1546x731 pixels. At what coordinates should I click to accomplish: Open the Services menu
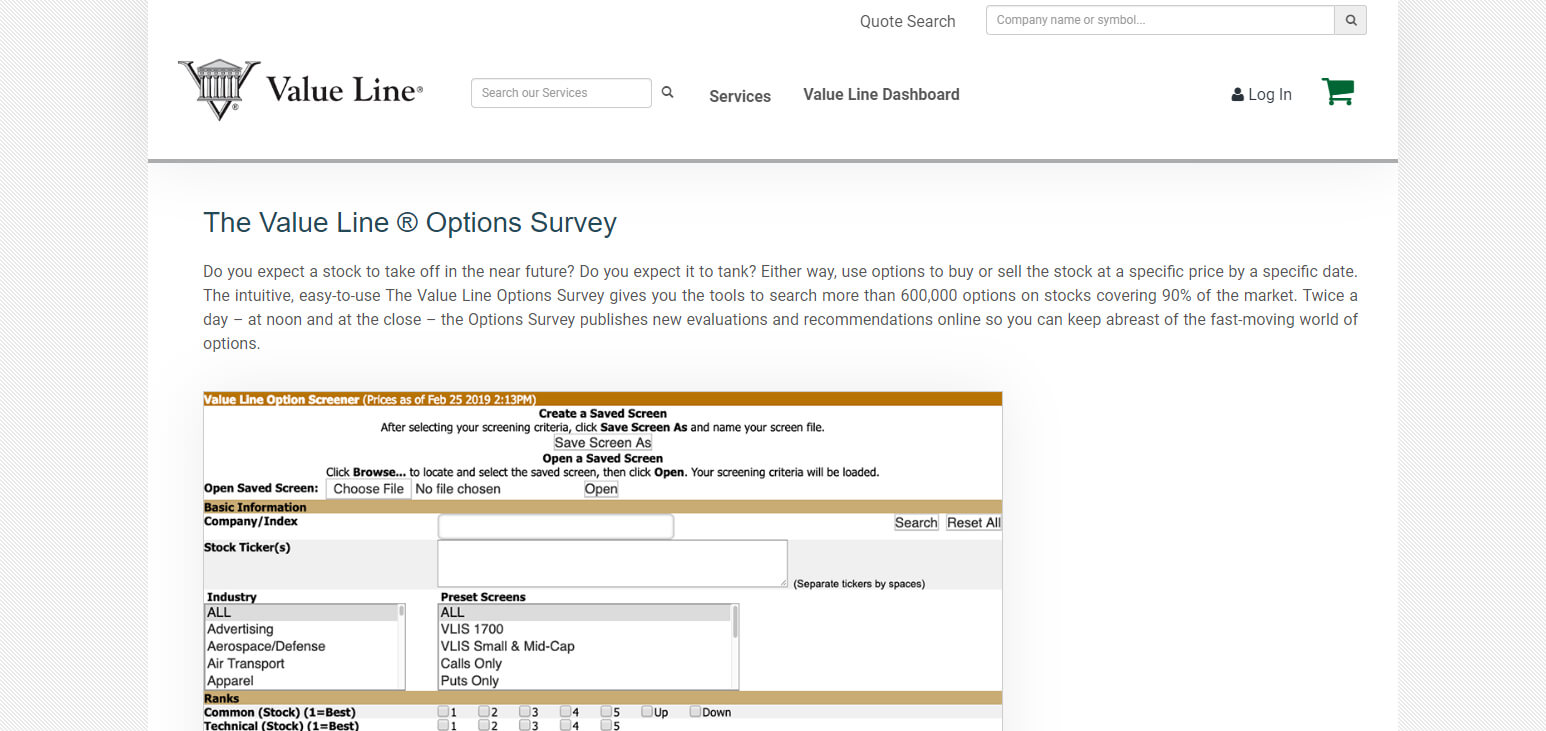click(x=740, y=96)
